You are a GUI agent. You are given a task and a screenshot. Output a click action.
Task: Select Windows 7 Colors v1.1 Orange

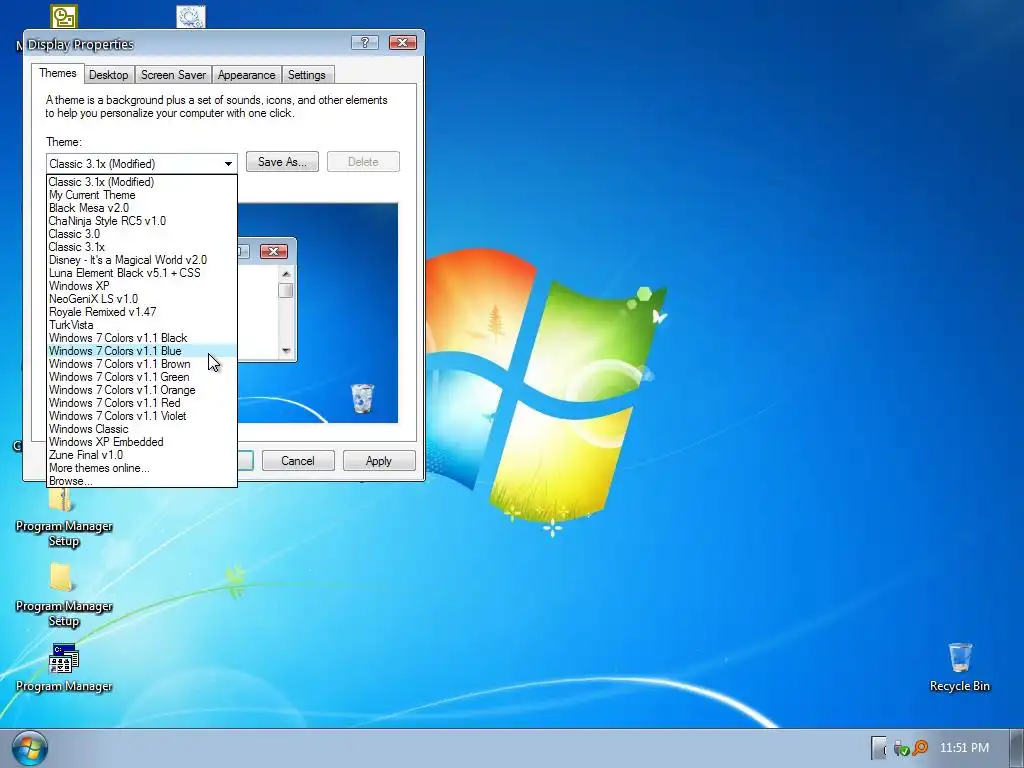[142, 390]
